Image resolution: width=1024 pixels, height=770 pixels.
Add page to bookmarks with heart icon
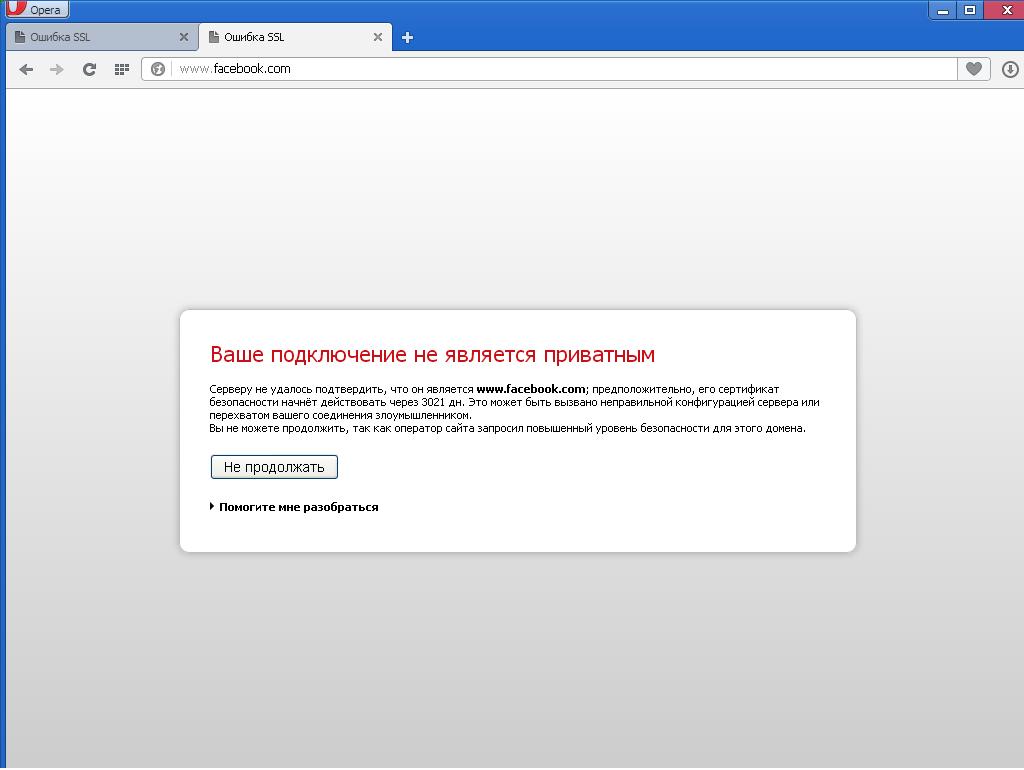click(974, 69)
